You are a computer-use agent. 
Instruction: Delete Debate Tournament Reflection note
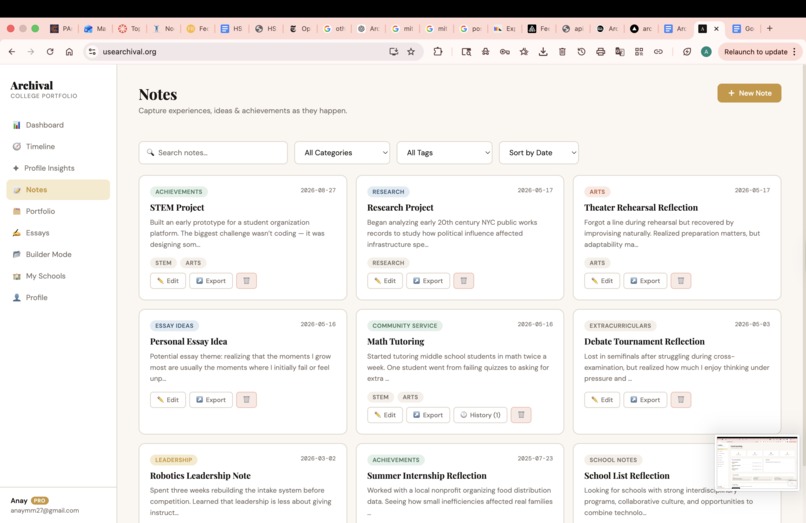pos(681,400)
